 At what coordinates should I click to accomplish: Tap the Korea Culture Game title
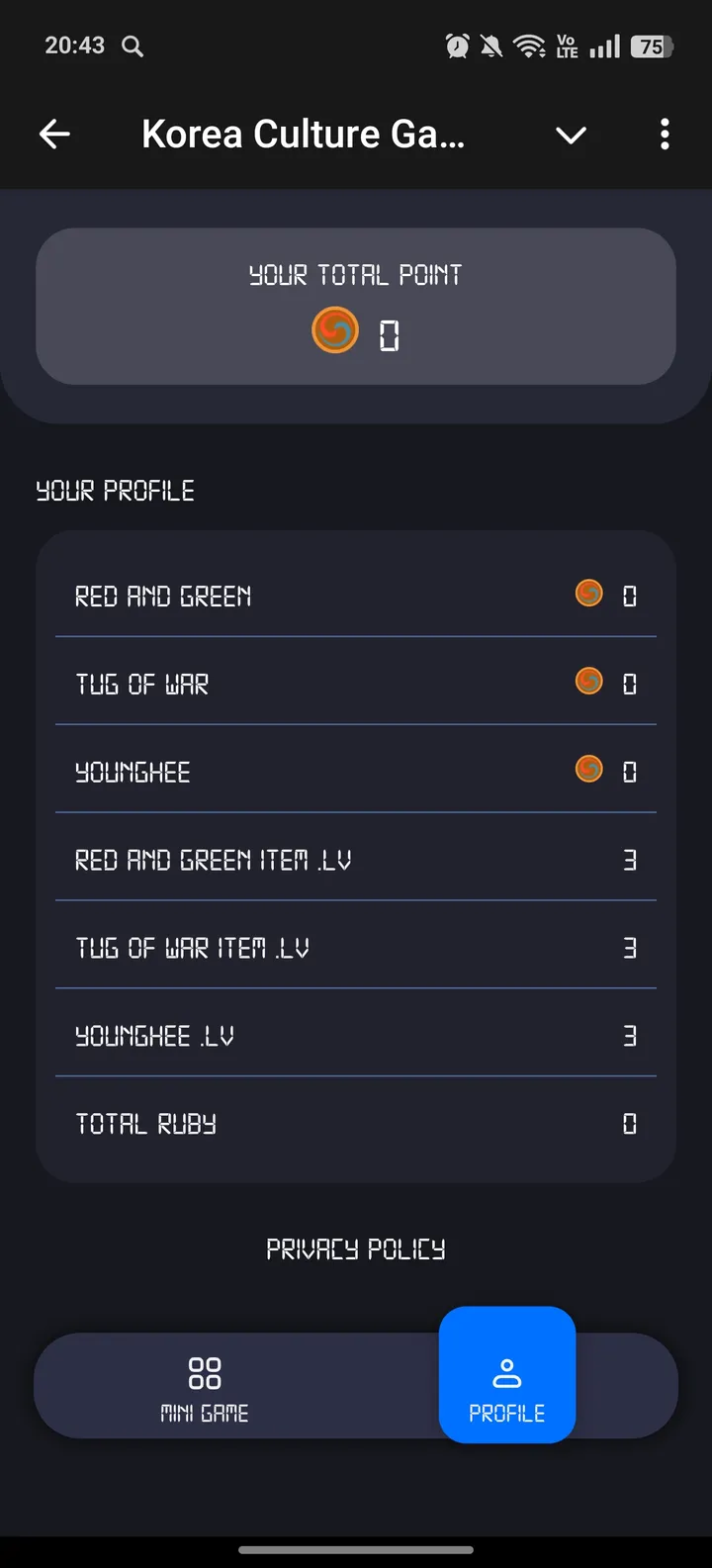coord(303,134)
